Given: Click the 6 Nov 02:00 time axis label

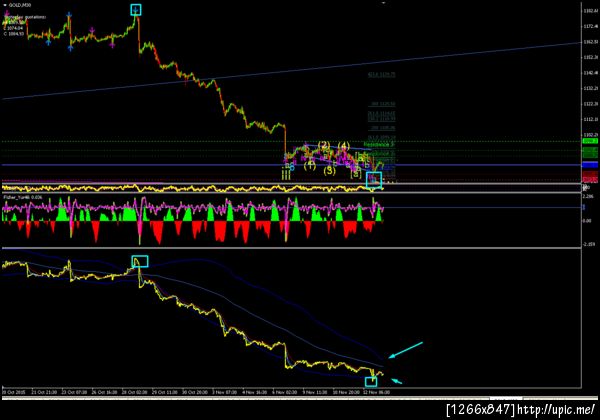Looking at the screenshot, I should point(285,392).
